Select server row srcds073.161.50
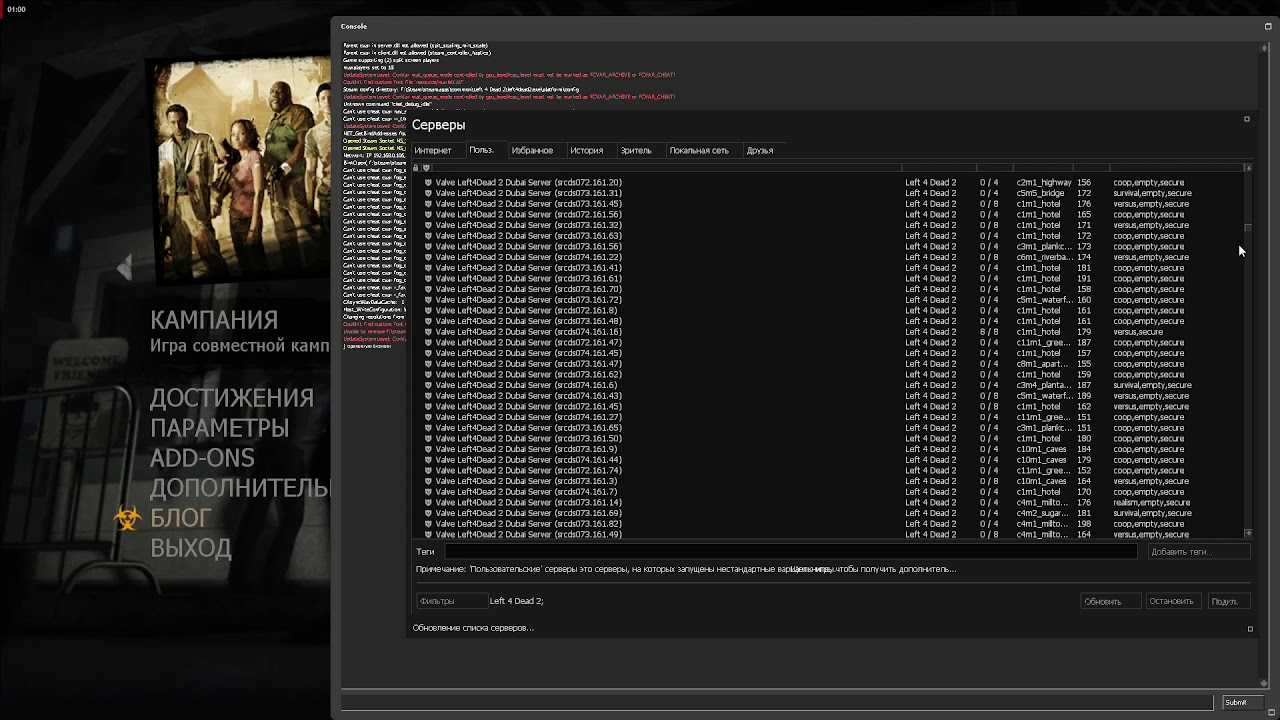This screenshot has width=1280, height=720. pos(830,439)
